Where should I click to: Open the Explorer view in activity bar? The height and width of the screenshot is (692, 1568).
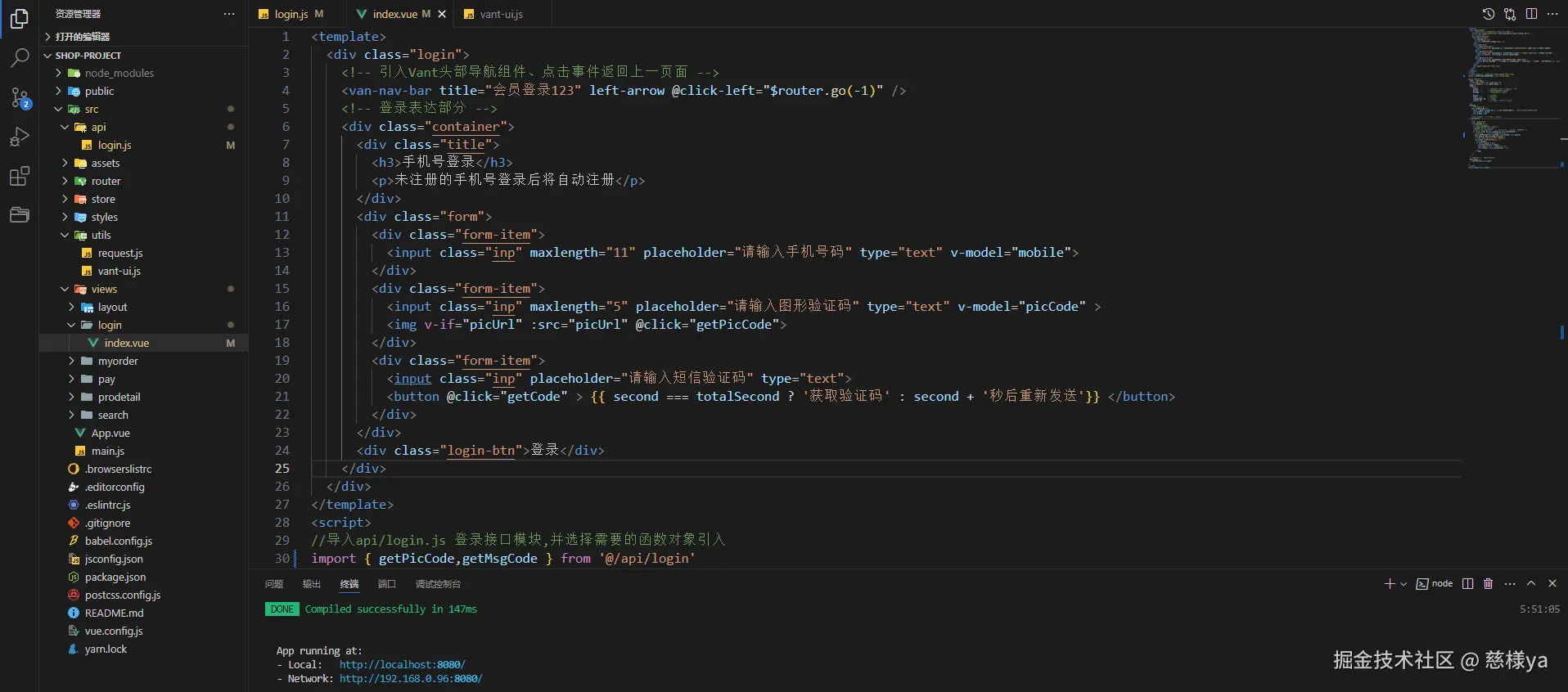20,18
